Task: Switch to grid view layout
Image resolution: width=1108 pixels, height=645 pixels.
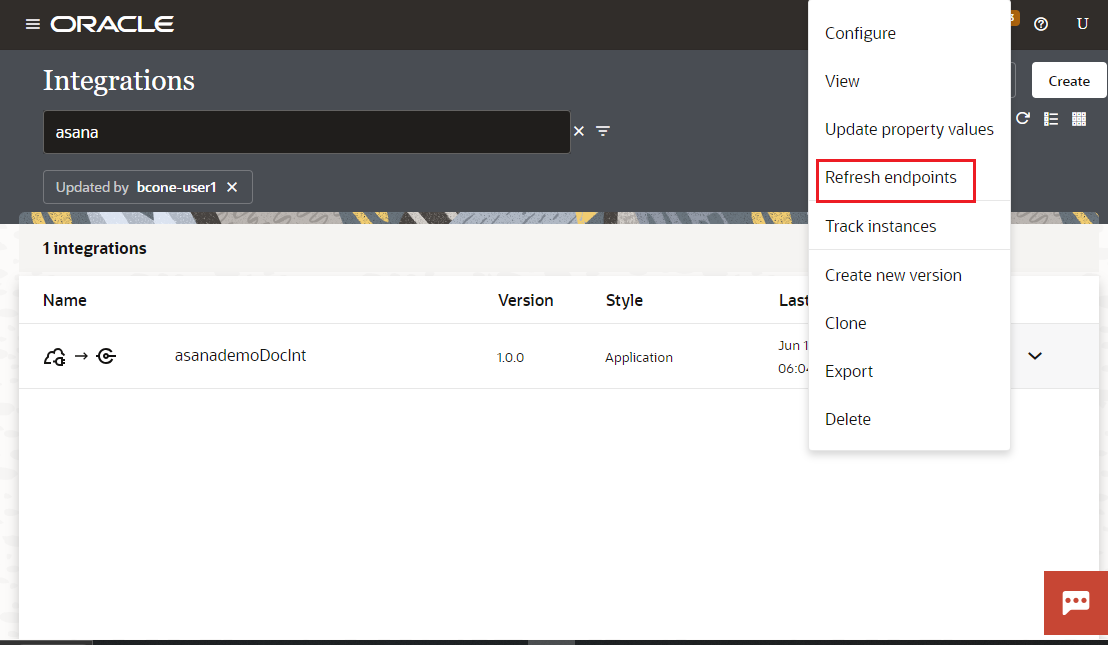Action: pyautogui.click(x=1079, y=118)
